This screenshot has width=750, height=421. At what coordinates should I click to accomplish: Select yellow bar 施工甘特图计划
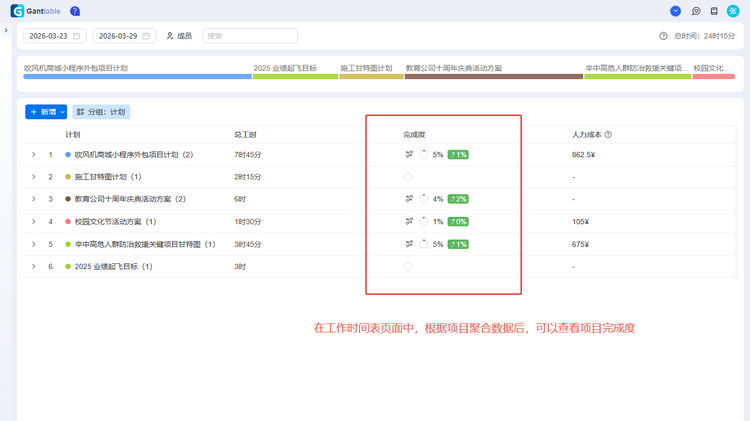click(x=371, y=77)
